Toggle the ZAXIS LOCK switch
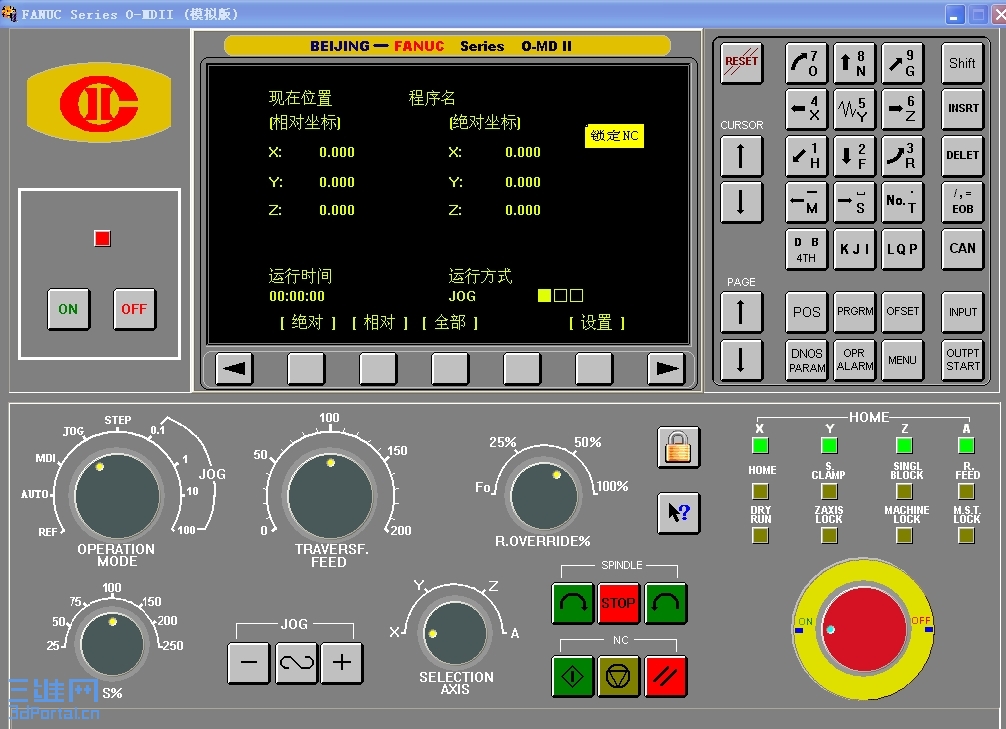The image size is (1006, 729). [830, 535]
